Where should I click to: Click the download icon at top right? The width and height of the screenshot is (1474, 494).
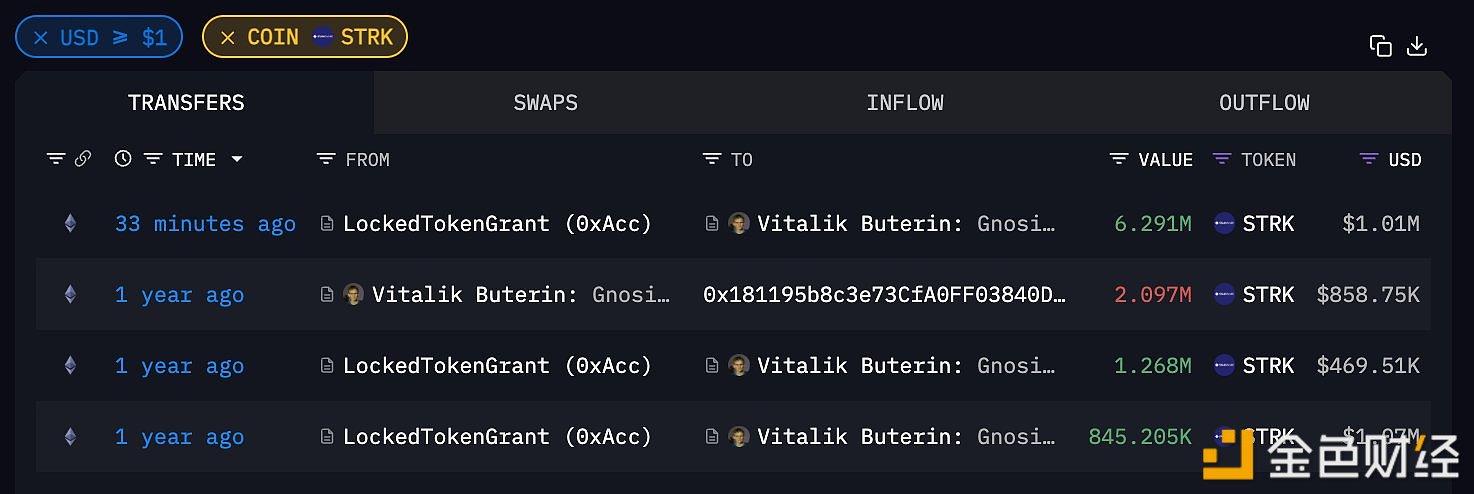click(x=1417, y=46)
